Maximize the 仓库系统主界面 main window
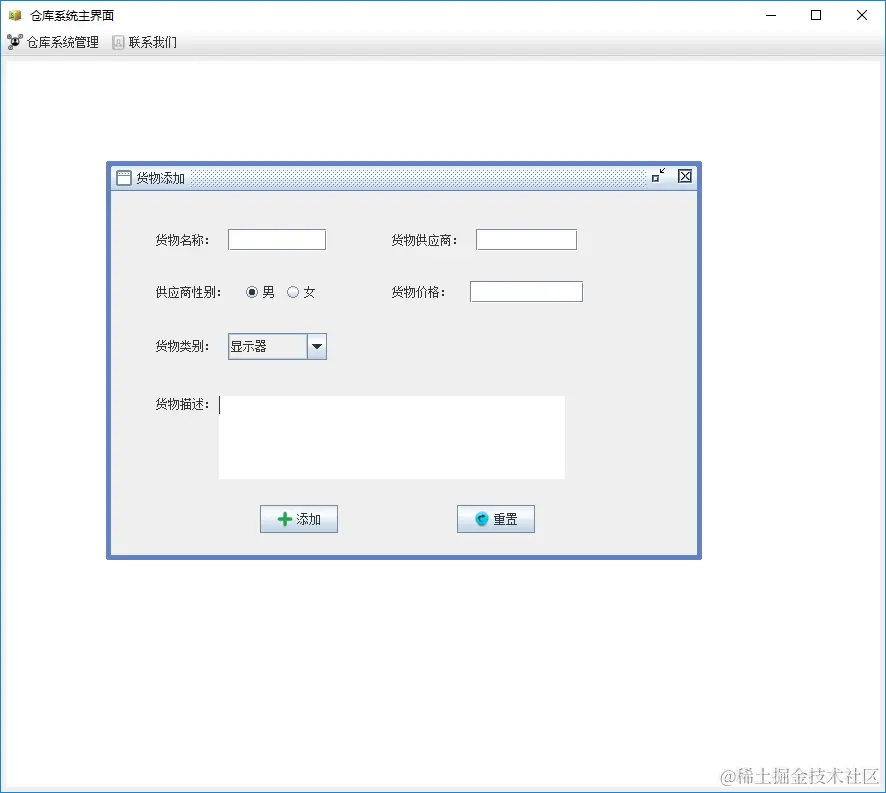 (x=816, y=15)
